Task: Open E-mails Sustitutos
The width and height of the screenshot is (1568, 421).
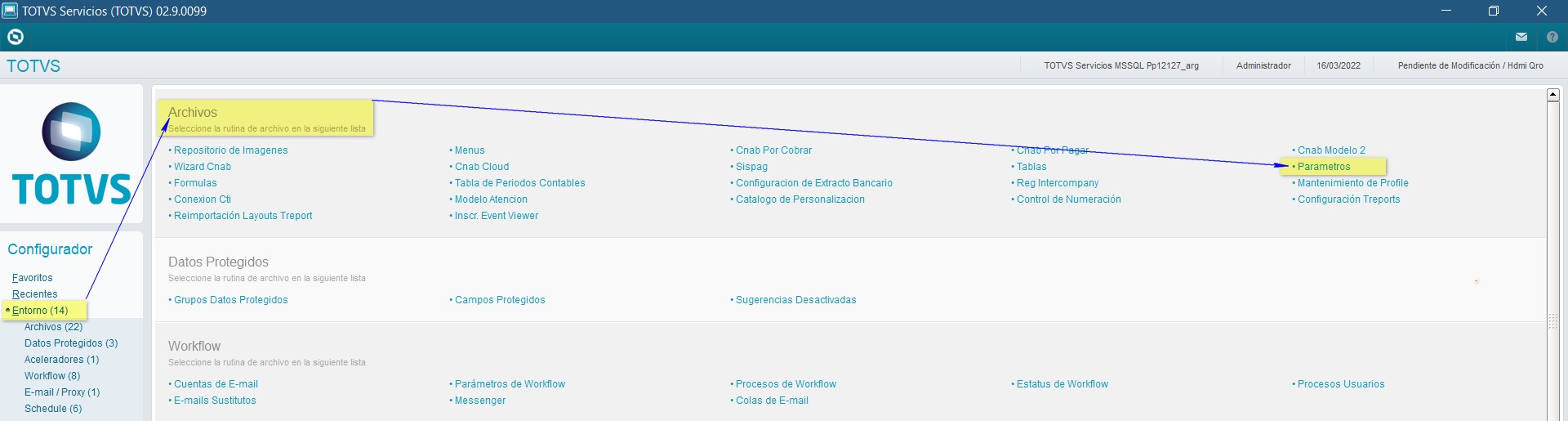Action: (x=215, y=401)
